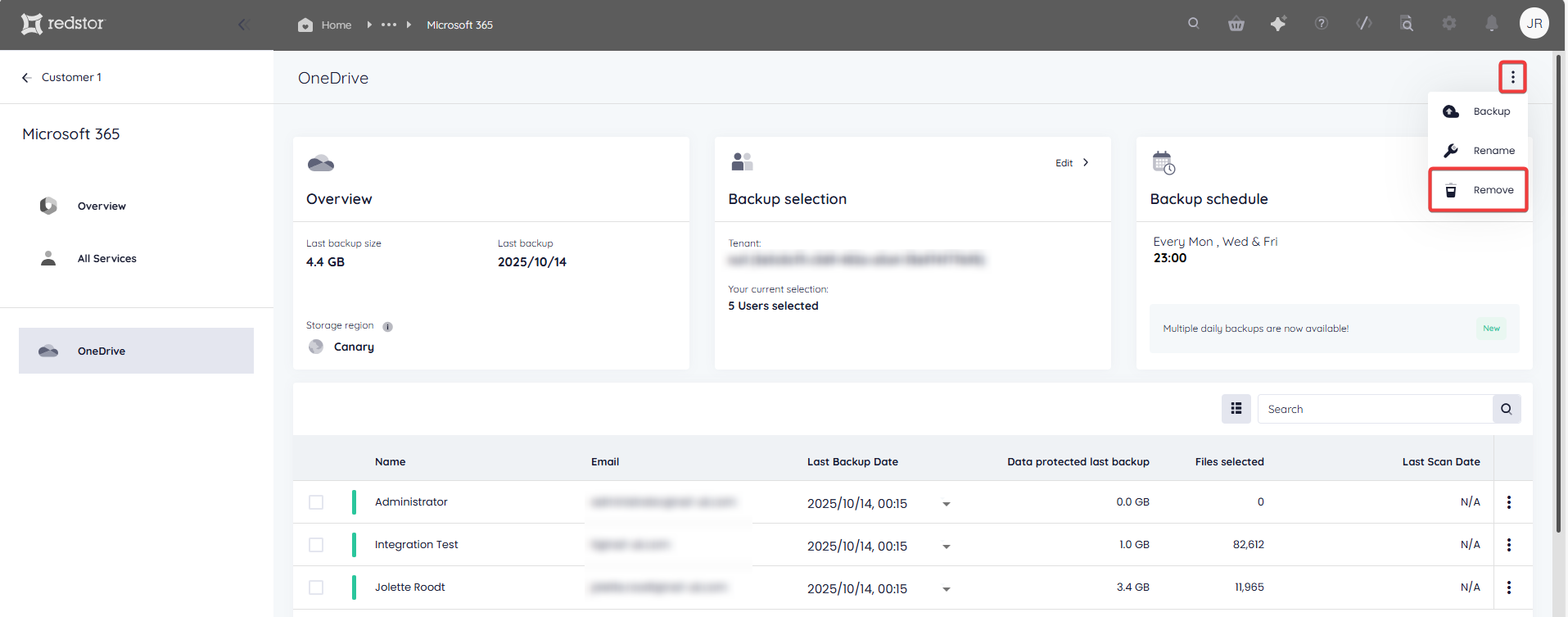Screen dimensions: 1568x617
Task: Click the Customer 1 back link
Action: (71, 77)
